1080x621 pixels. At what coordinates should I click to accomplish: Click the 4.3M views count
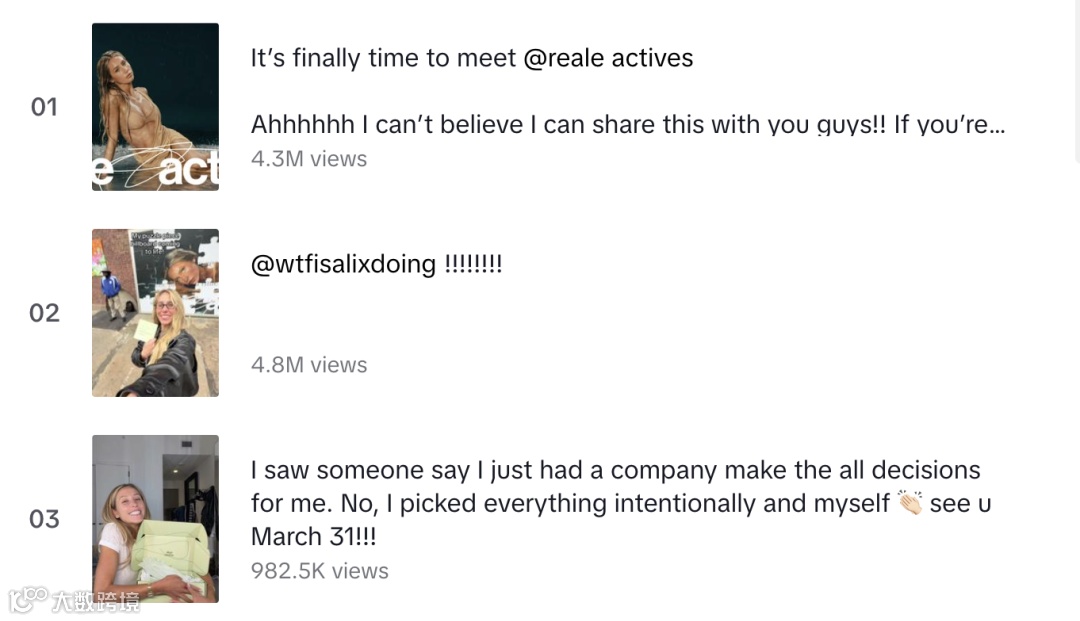coord(309,159)
